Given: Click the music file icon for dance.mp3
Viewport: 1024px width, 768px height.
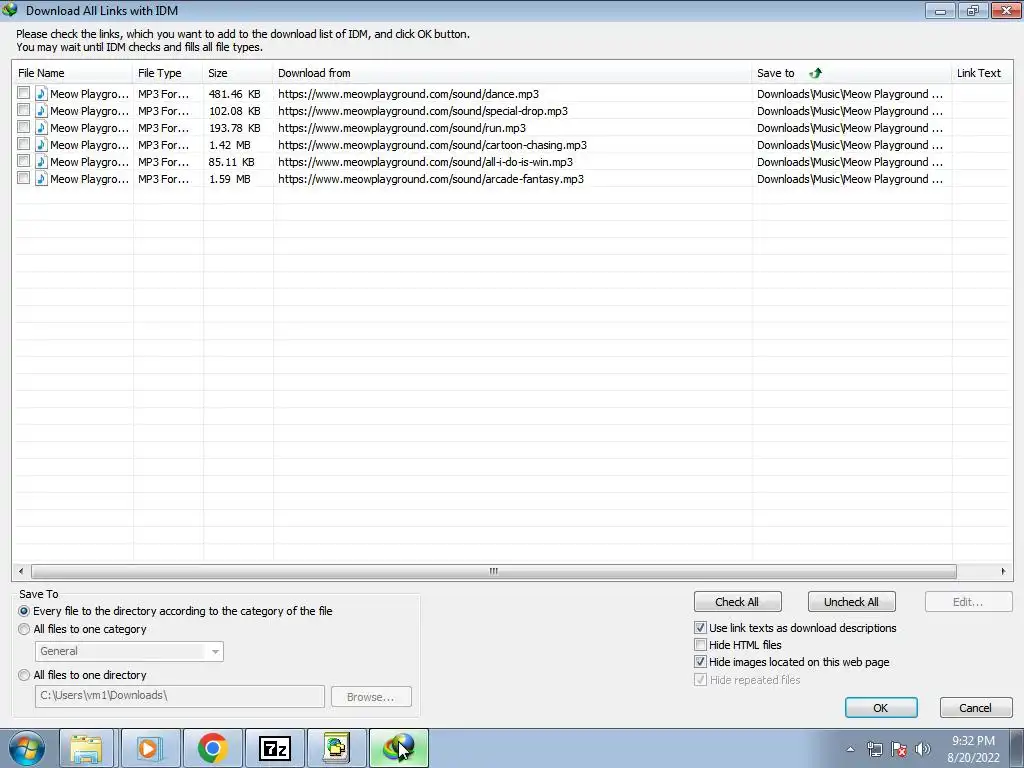Looking at the screenshot, I should [x=41, y=93].
